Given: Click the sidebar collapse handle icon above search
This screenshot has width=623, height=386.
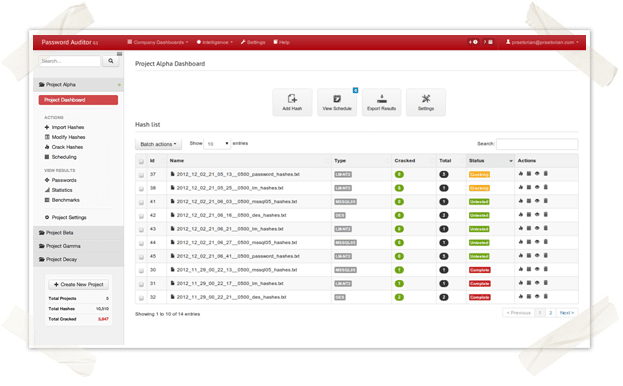Looking at the screenshot, I should (x=119, y=54).
